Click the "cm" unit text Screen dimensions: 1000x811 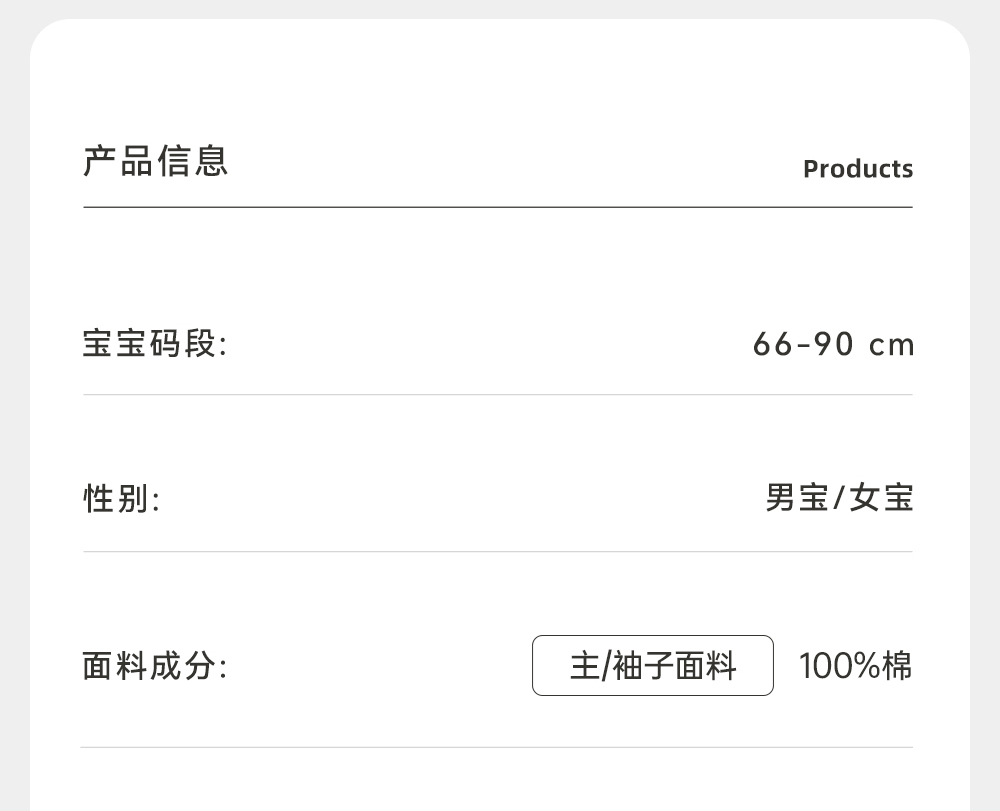click(x=892, y=346)
